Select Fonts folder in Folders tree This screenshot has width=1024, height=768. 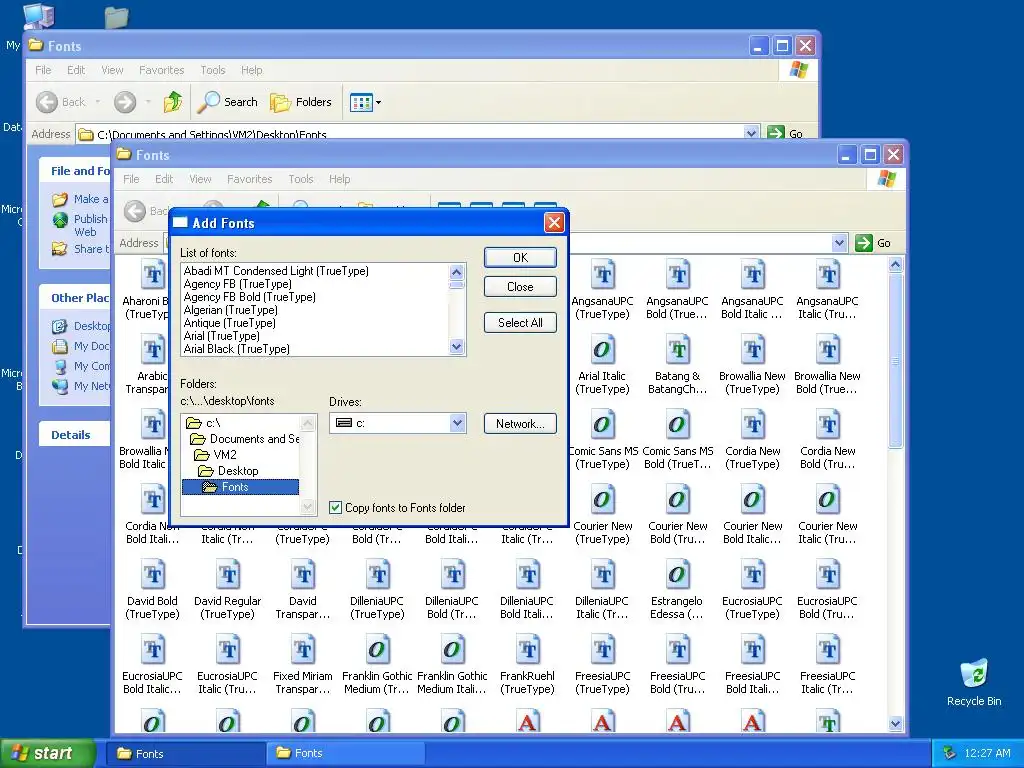(240, 487)
